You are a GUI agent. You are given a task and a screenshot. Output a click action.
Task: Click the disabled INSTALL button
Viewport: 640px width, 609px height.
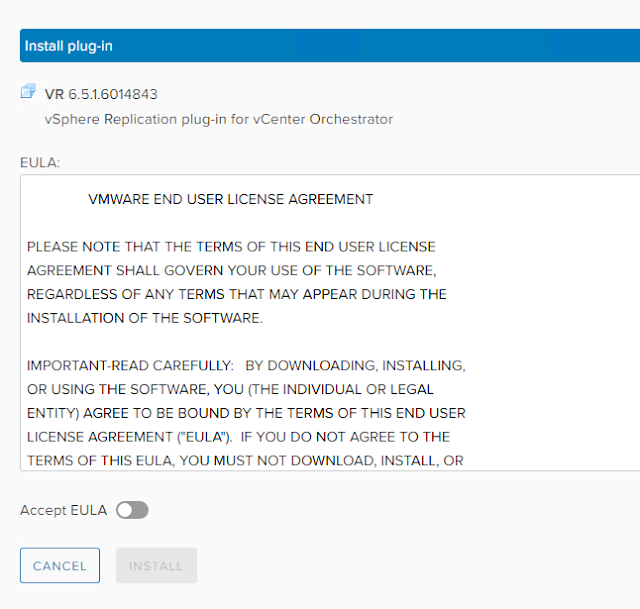[x=156, y=565]
